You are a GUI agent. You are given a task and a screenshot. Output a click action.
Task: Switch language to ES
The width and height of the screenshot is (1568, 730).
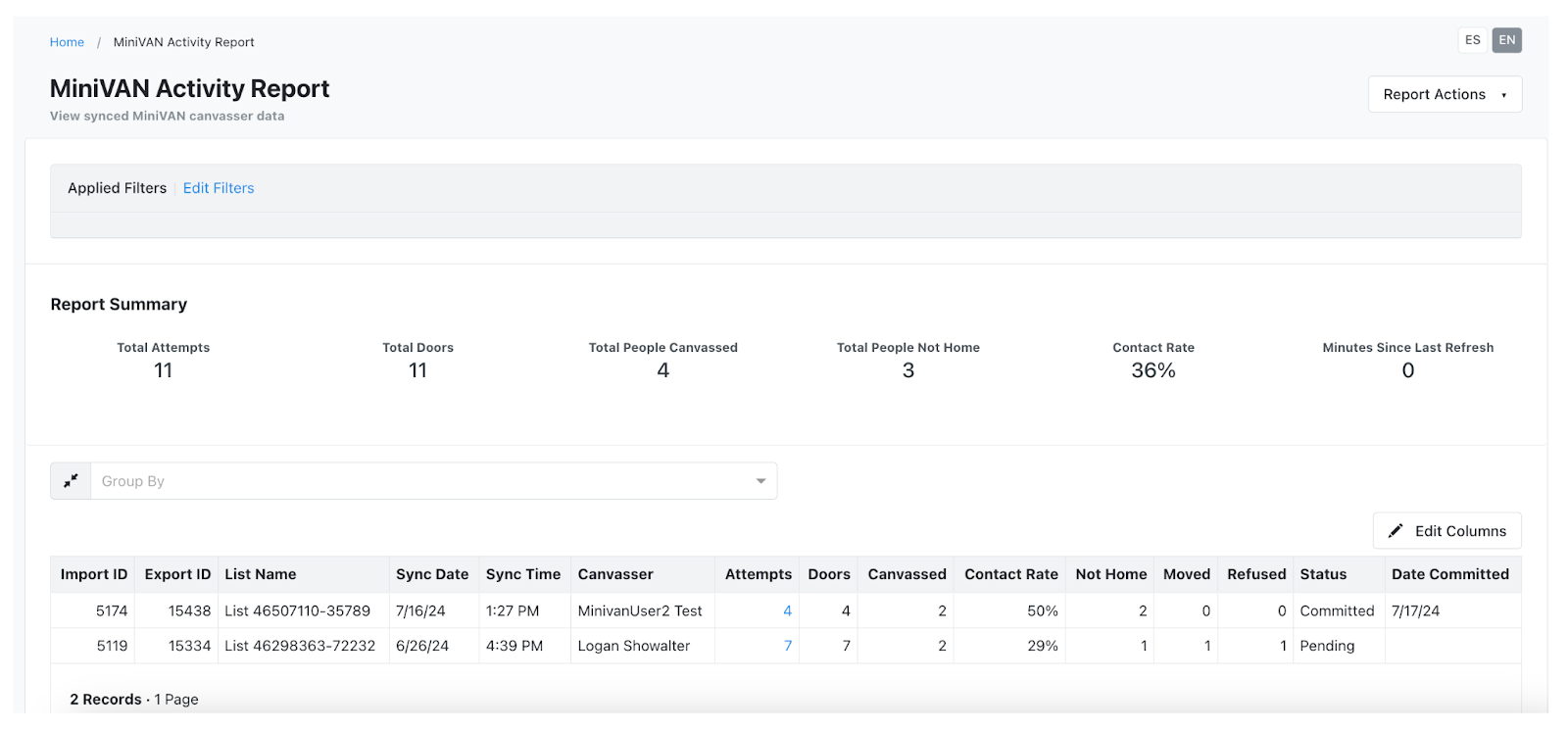click(x=1473, y=40)
